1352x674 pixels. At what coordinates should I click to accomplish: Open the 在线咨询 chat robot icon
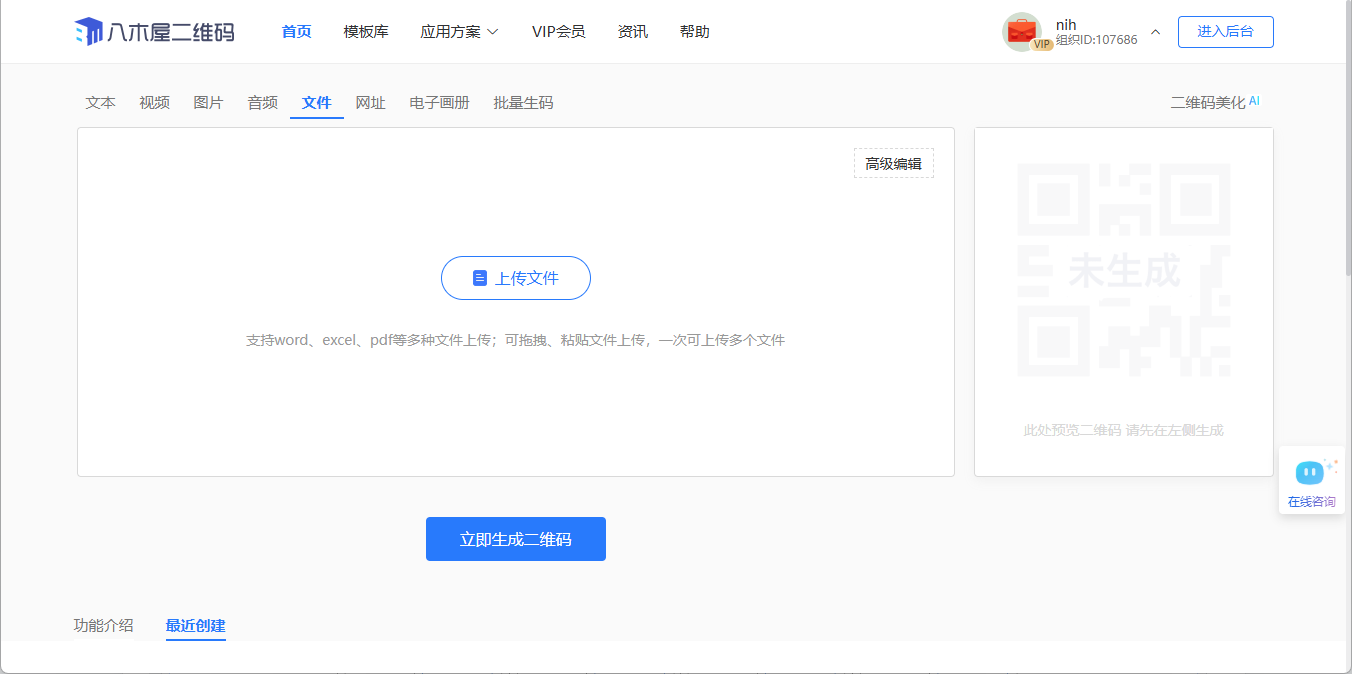click(1310, 472)
